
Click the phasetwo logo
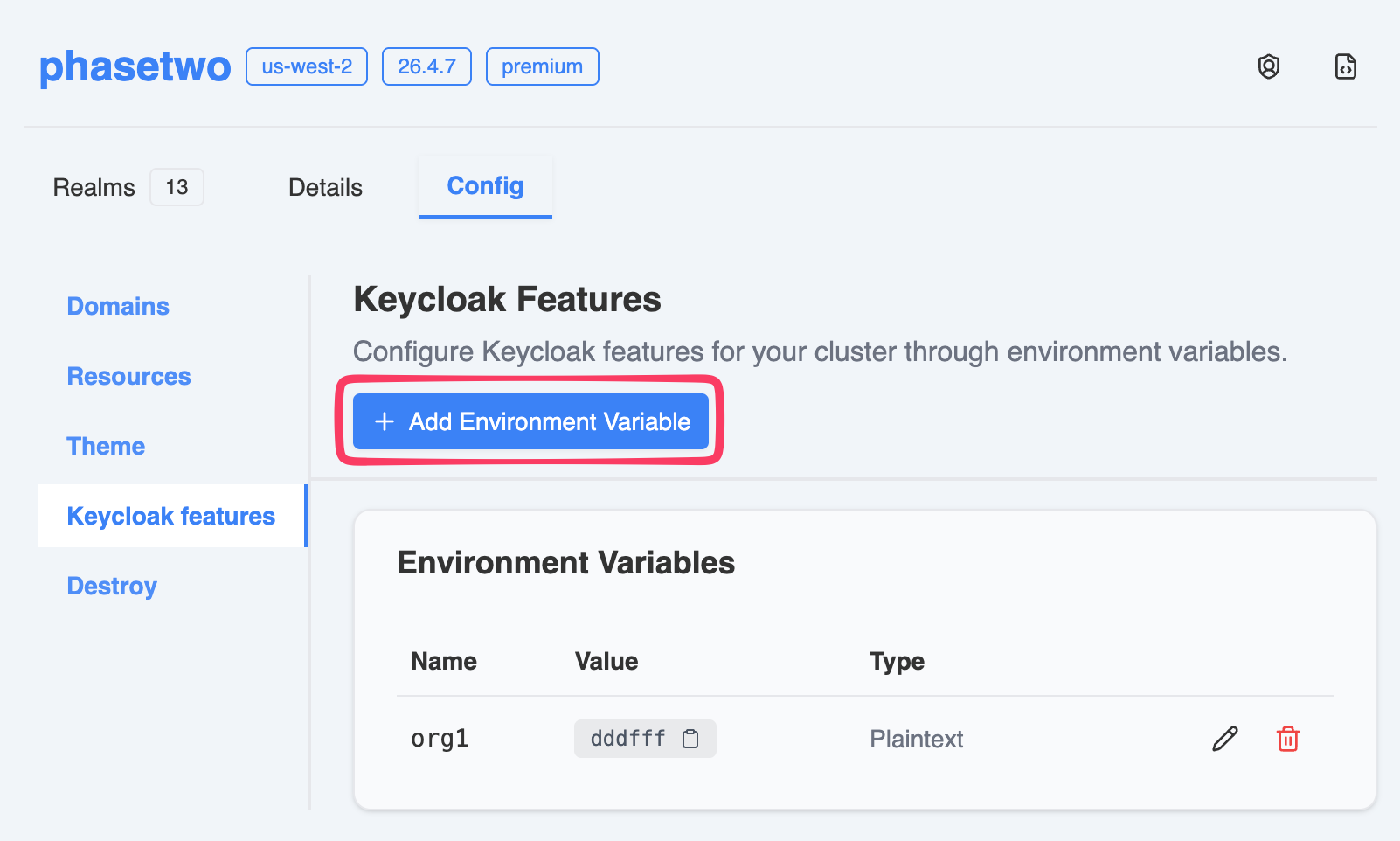(134, 66)
